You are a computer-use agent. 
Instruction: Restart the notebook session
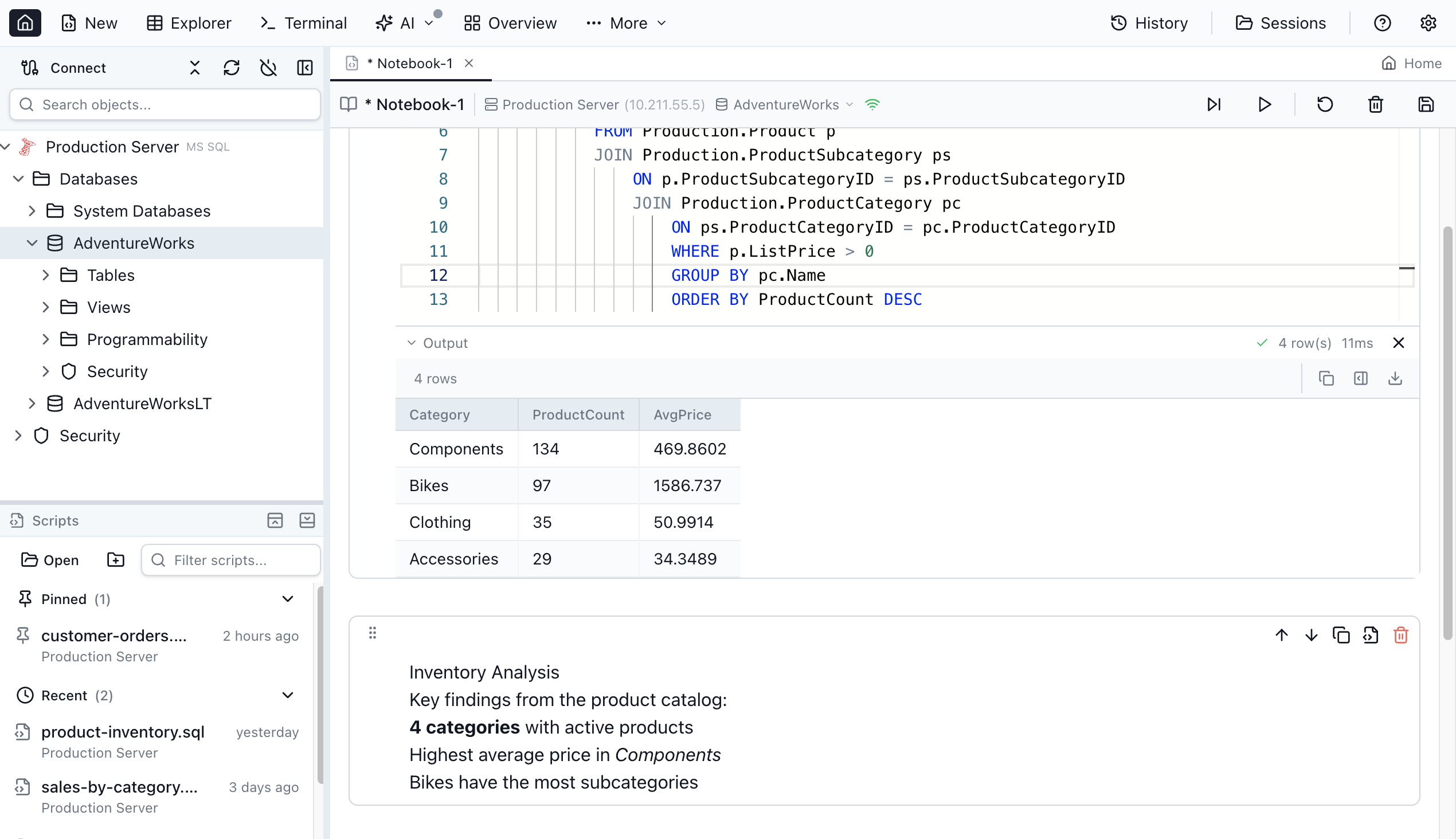coord(1325,104)
